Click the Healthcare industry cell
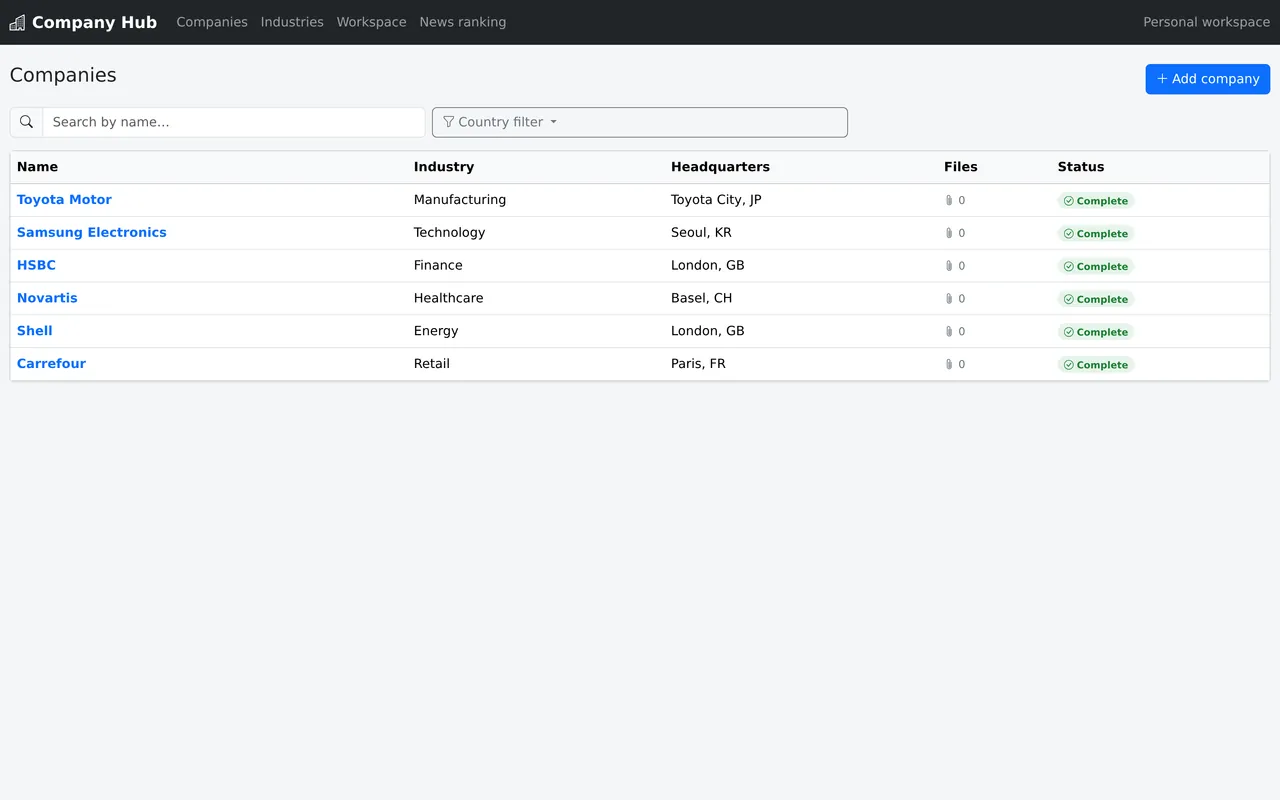 (x=448, y=298)
